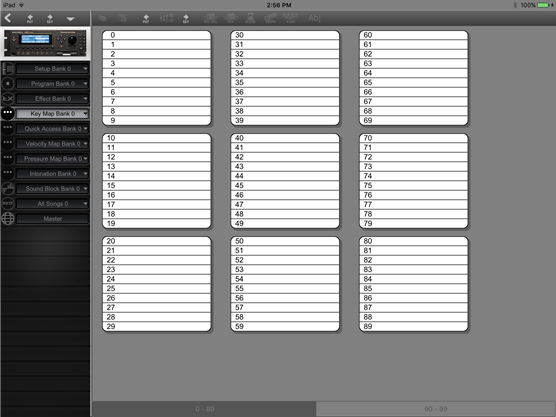The image size is (556, 417).
Task: Click the Master globe icon
Action: (x=8, y=218)
